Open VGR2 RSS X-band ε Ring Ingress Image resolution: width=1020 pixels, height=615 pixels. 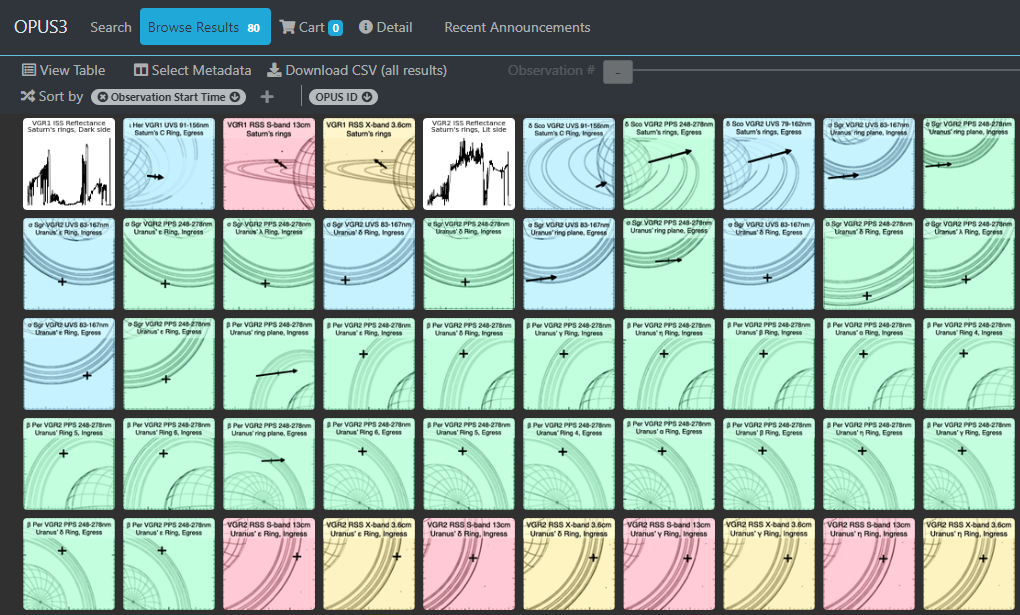tap(369, 564)
